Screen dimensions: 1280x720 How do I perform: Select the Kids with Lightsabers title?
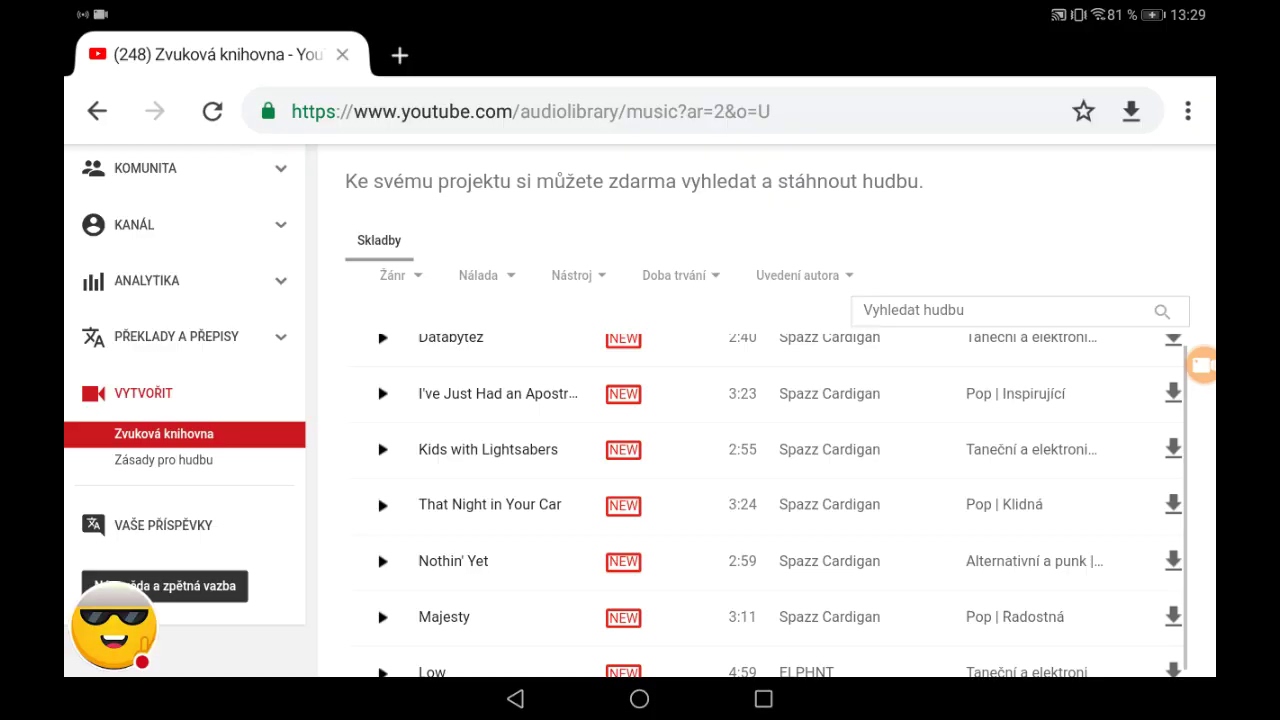(x=488, y=450)
